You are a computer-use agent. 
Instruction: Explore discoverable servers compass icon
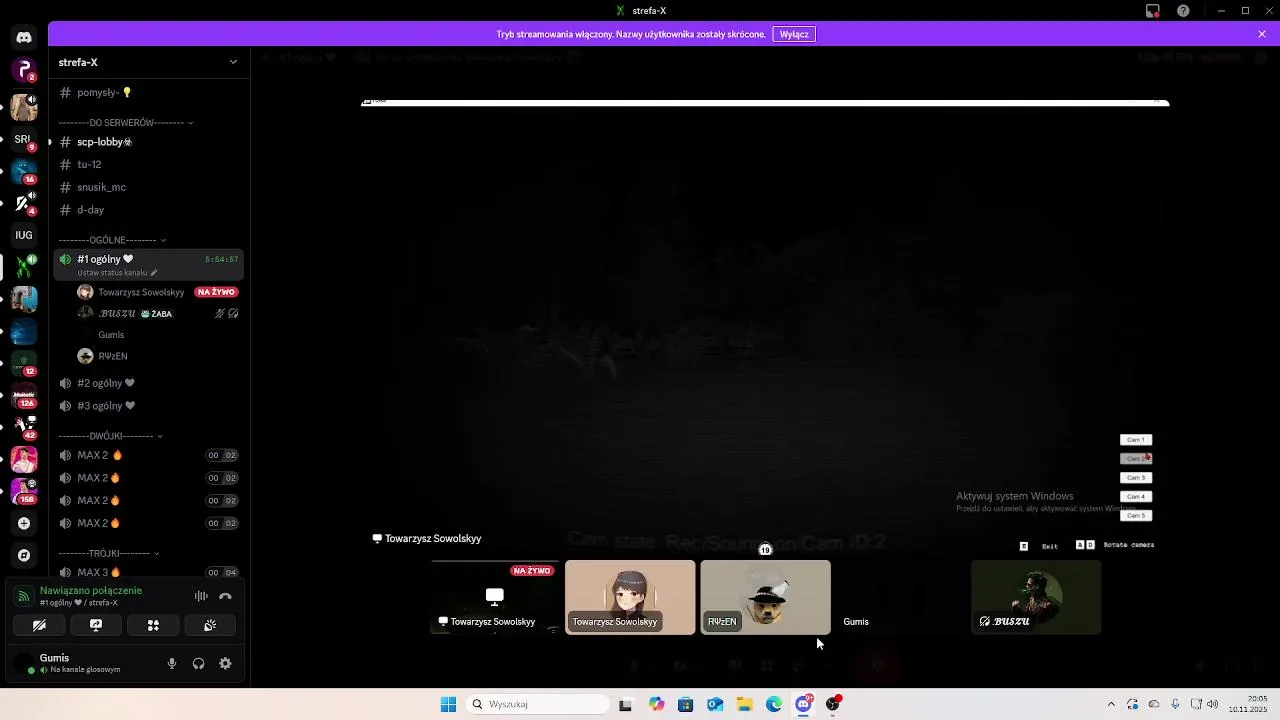coord(24,555)
